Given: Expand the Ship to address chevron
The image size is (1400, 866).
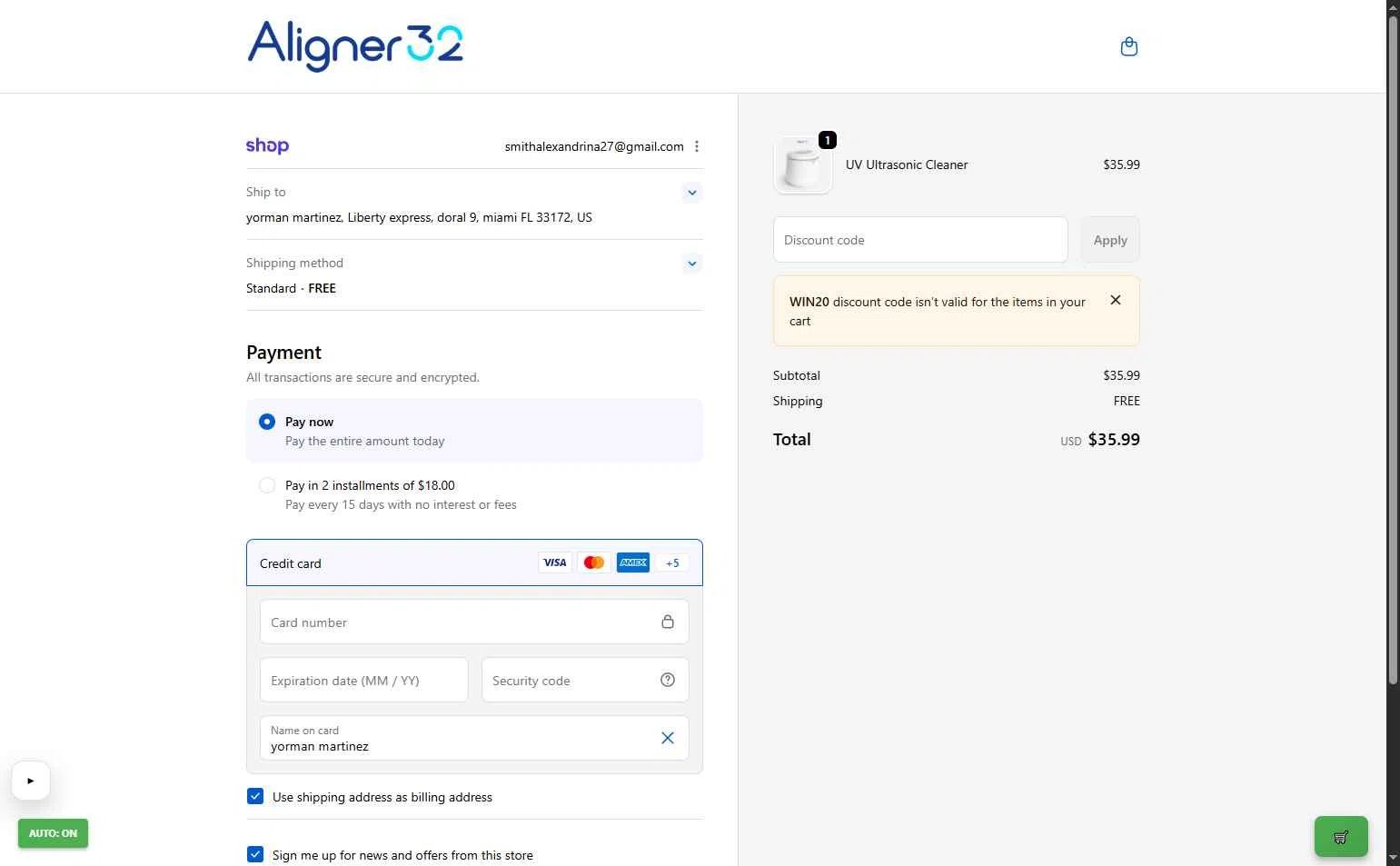Looking at the screenshot, I should click(x=692, y=193).
